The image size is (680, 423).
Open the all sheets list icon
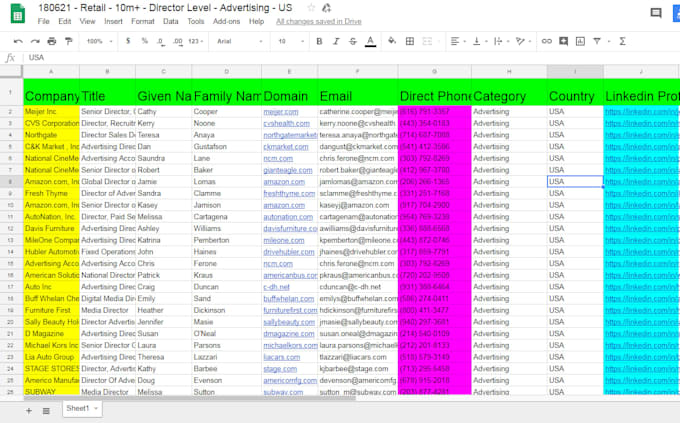point(46,411)
